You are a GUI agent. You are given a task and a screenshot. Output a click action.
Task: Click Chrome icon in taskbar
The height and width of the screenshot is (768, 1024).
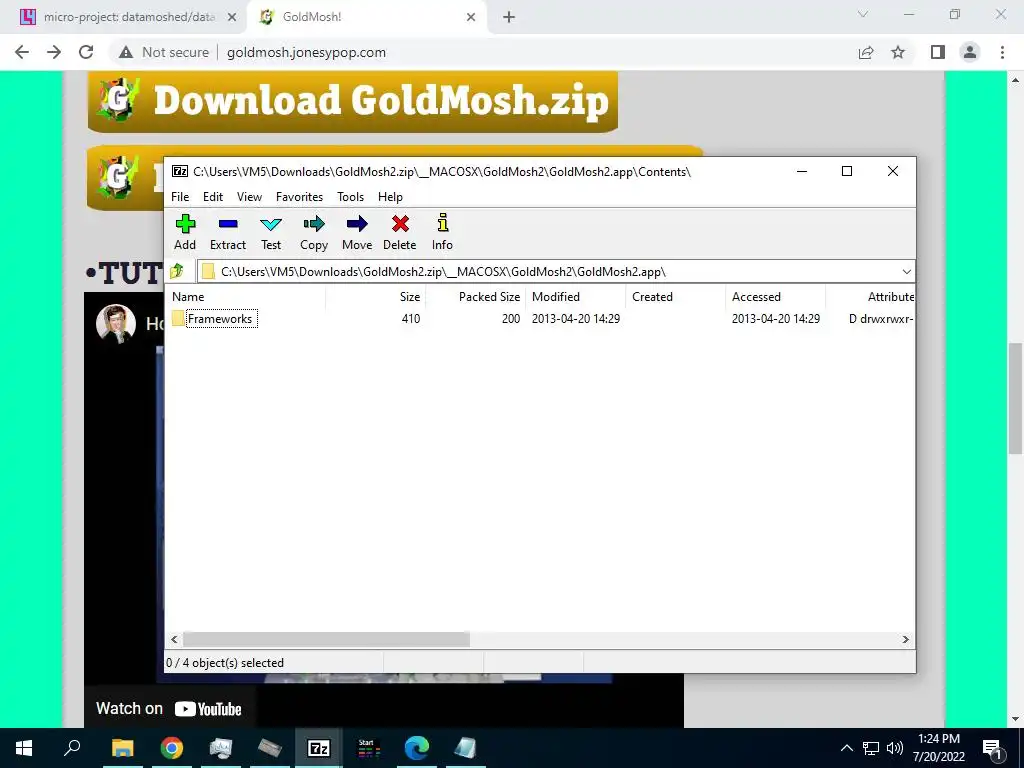pyautogui.click(x=171, y=748)
